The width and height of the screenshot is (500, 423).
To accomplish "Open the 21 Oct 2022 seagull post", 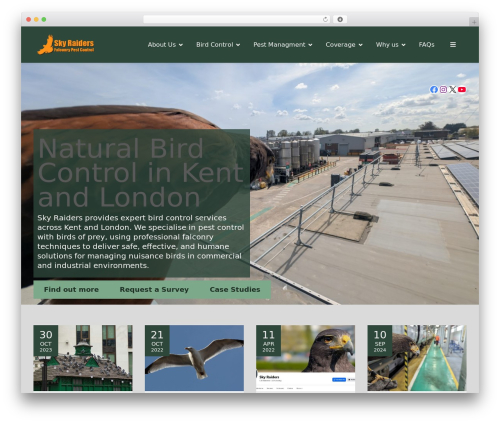I will point(194,358).
